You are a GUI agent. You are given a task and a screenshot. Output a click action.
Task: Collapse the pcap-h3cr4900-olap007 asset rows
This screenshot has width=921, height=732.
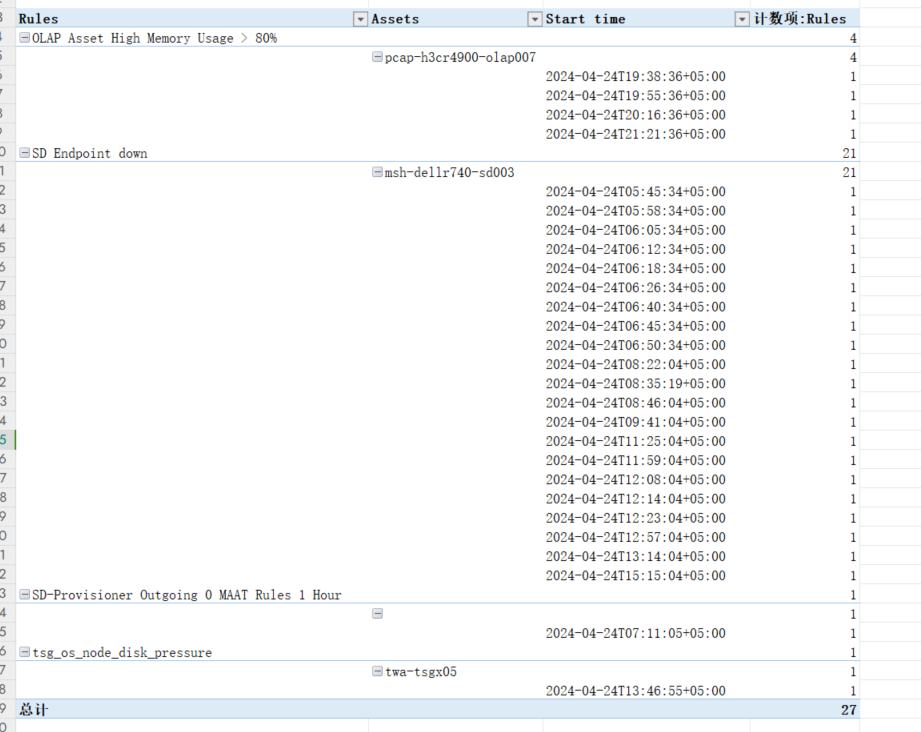[x=377, y=58]
